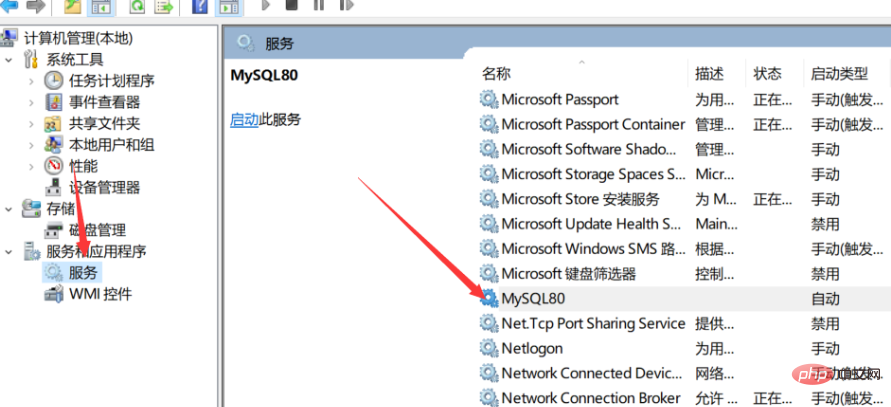Screen dimensions: 891x407
Task: Collapse the 系统工具 tree node
Action: 9,60
